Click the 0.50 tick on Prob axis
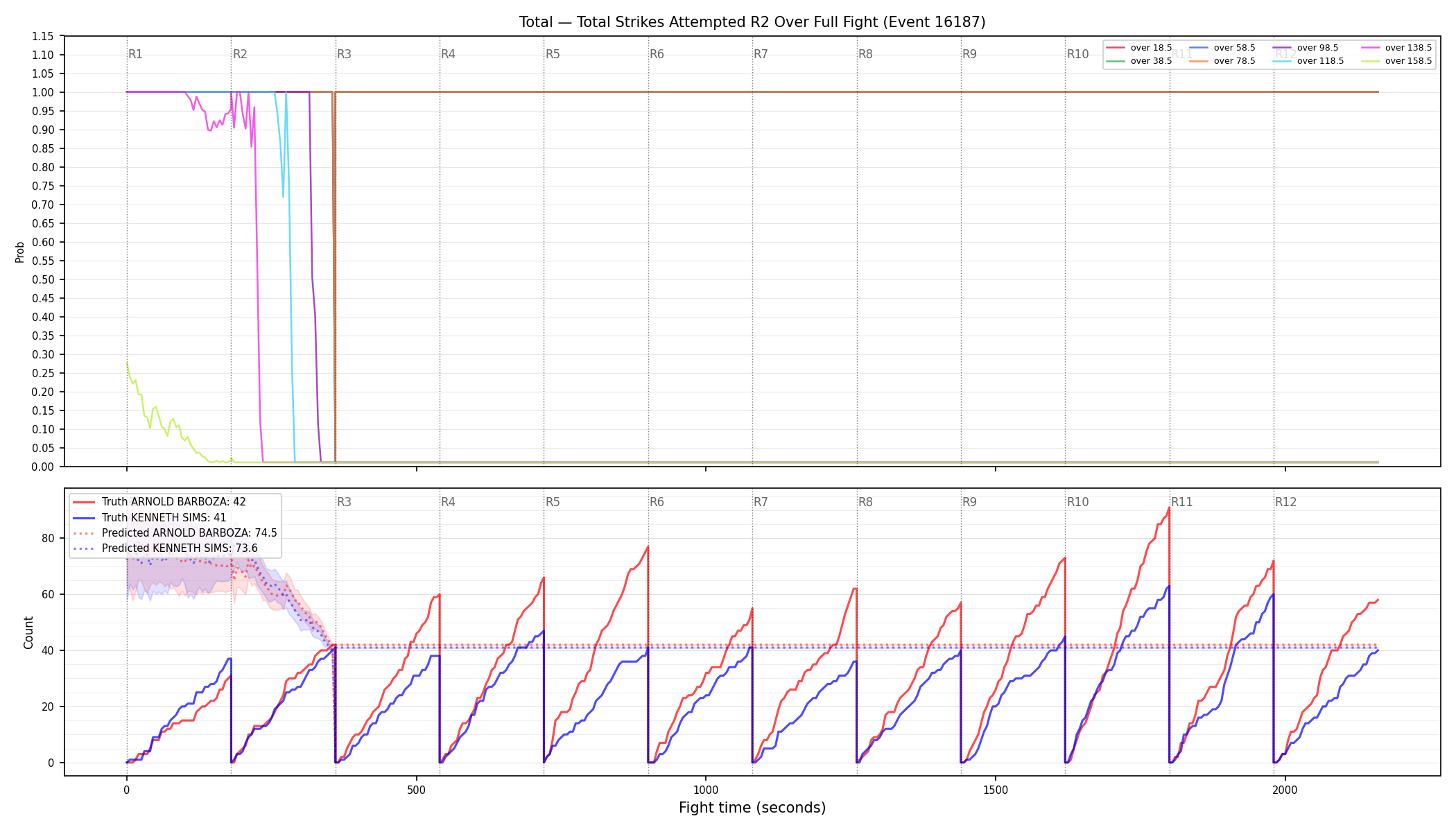The height and width of the screenshot is (832, 1456). coord(43,279)
